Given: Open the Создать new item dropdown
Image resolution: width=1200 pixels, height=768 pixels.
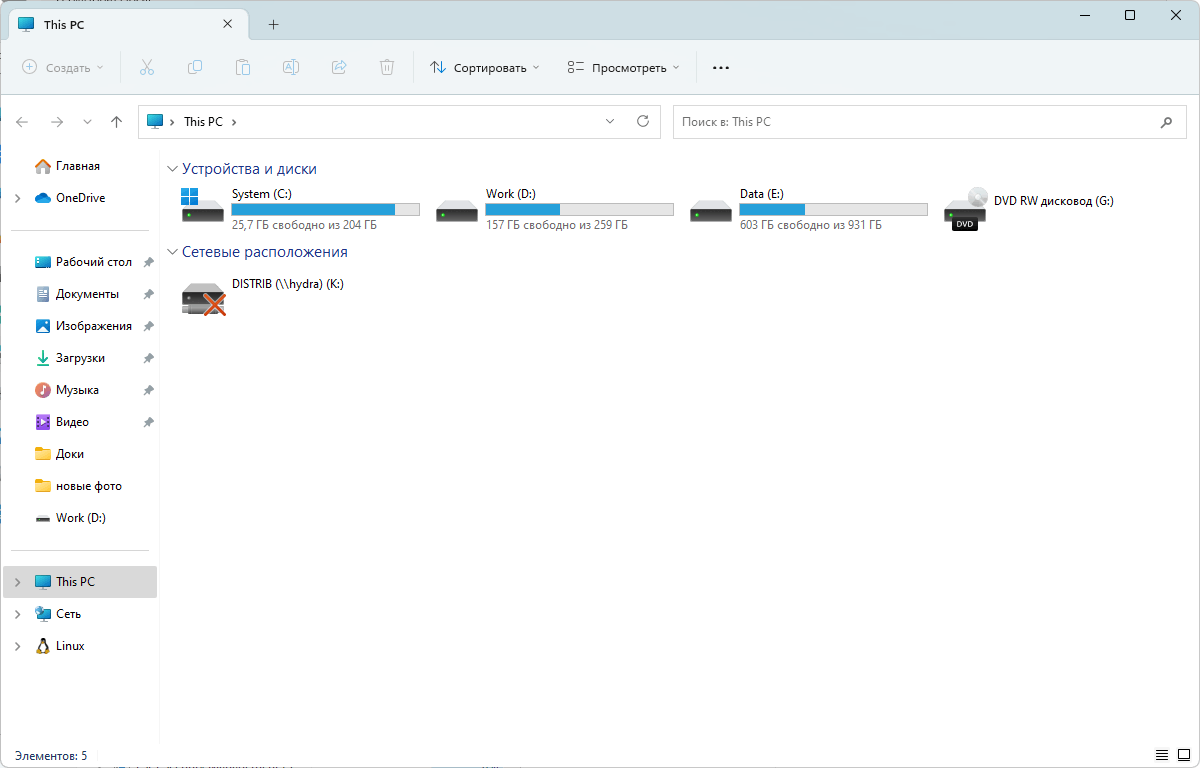Looking at the screenshot, I should click(x=63, y=68).
